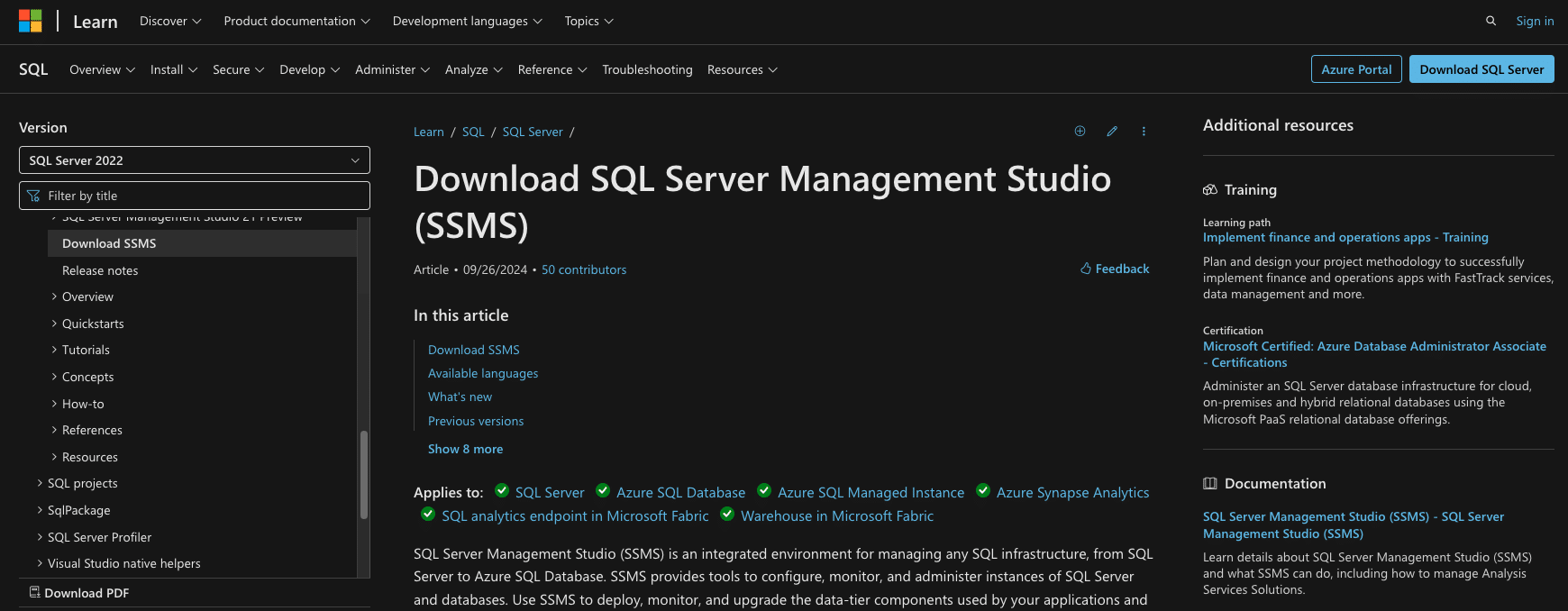Click the SQL breadcrumb link
Viewport: 1568px width, 611px height.
473,132
